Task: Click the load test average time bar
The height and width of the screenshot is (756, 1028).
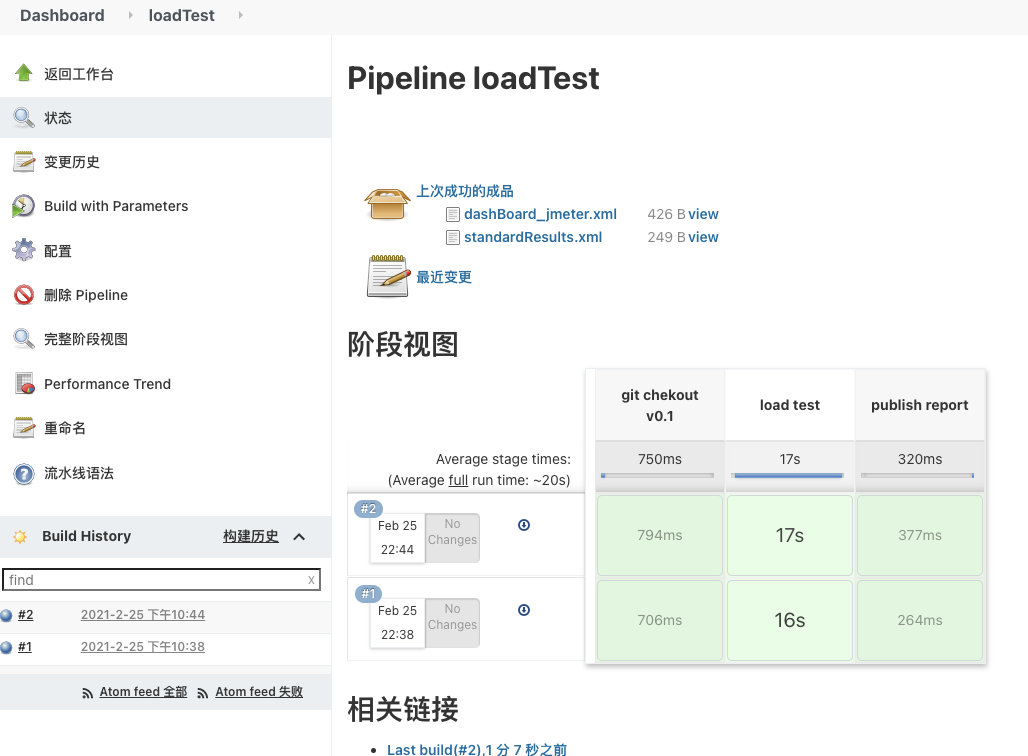Action: pos(789,475)
